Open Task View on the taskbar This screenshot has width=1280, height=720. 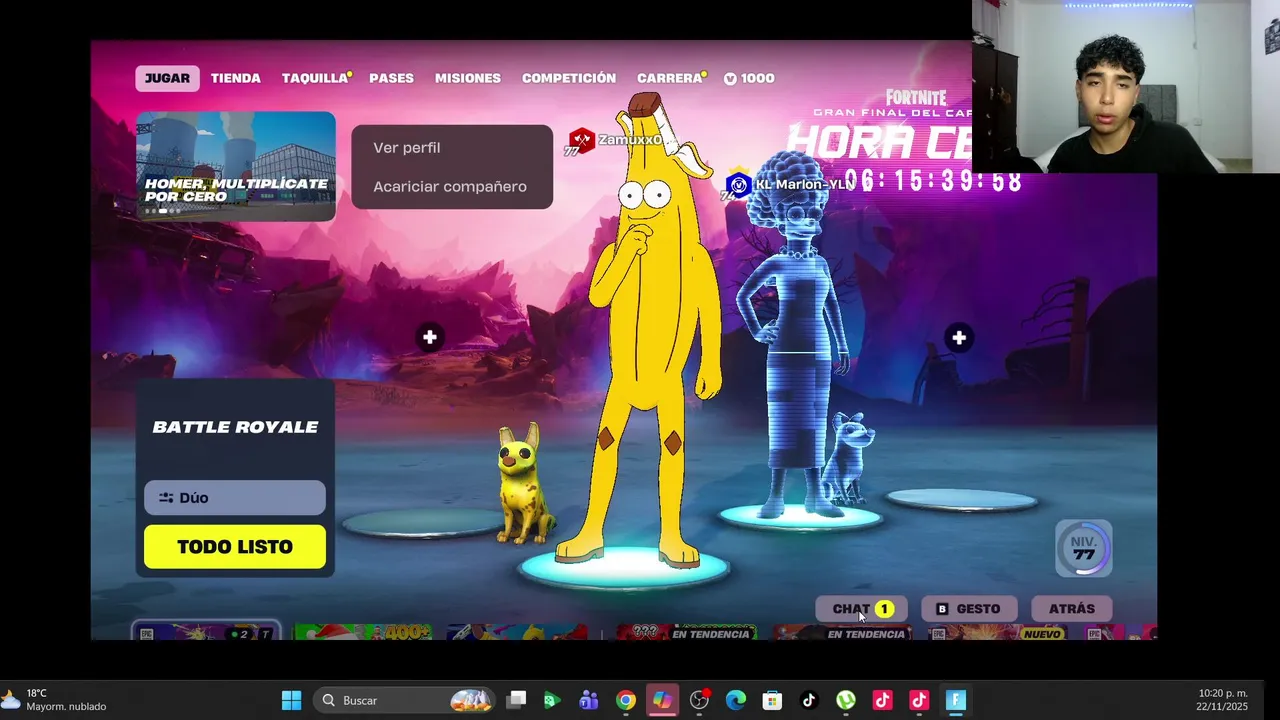pyautogui.click(x=516, y=700)
